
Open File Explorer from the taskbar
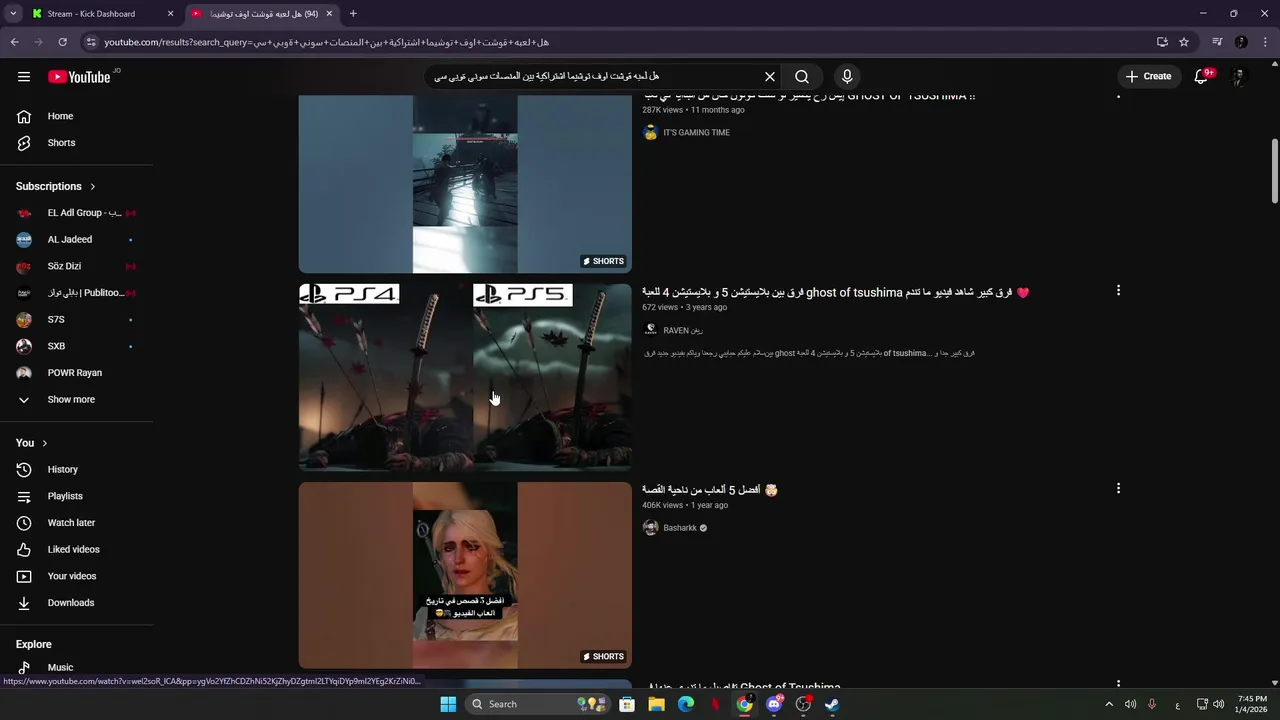pyautogui.click(x=656, y=704)
